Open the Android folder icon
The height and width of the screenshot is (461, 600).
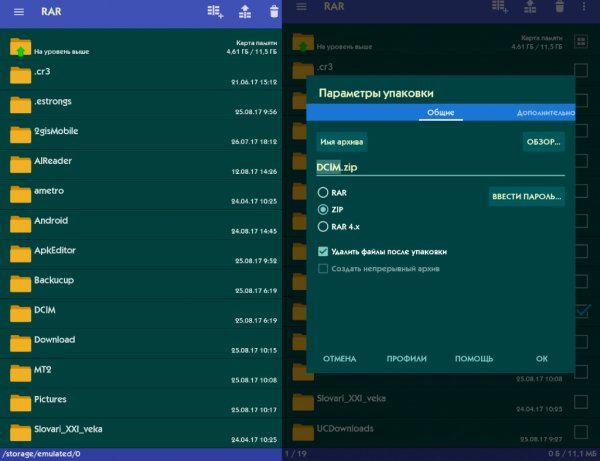point(20,224)
